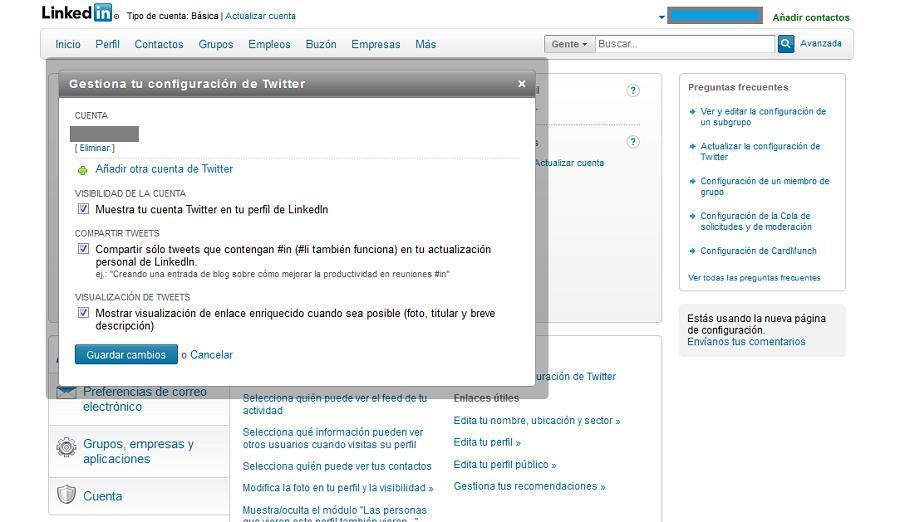Image resolution: width=900 pixels, height=522 pixels.
Task: Open the Buzón menu item
Action: [x=321, y=44]
